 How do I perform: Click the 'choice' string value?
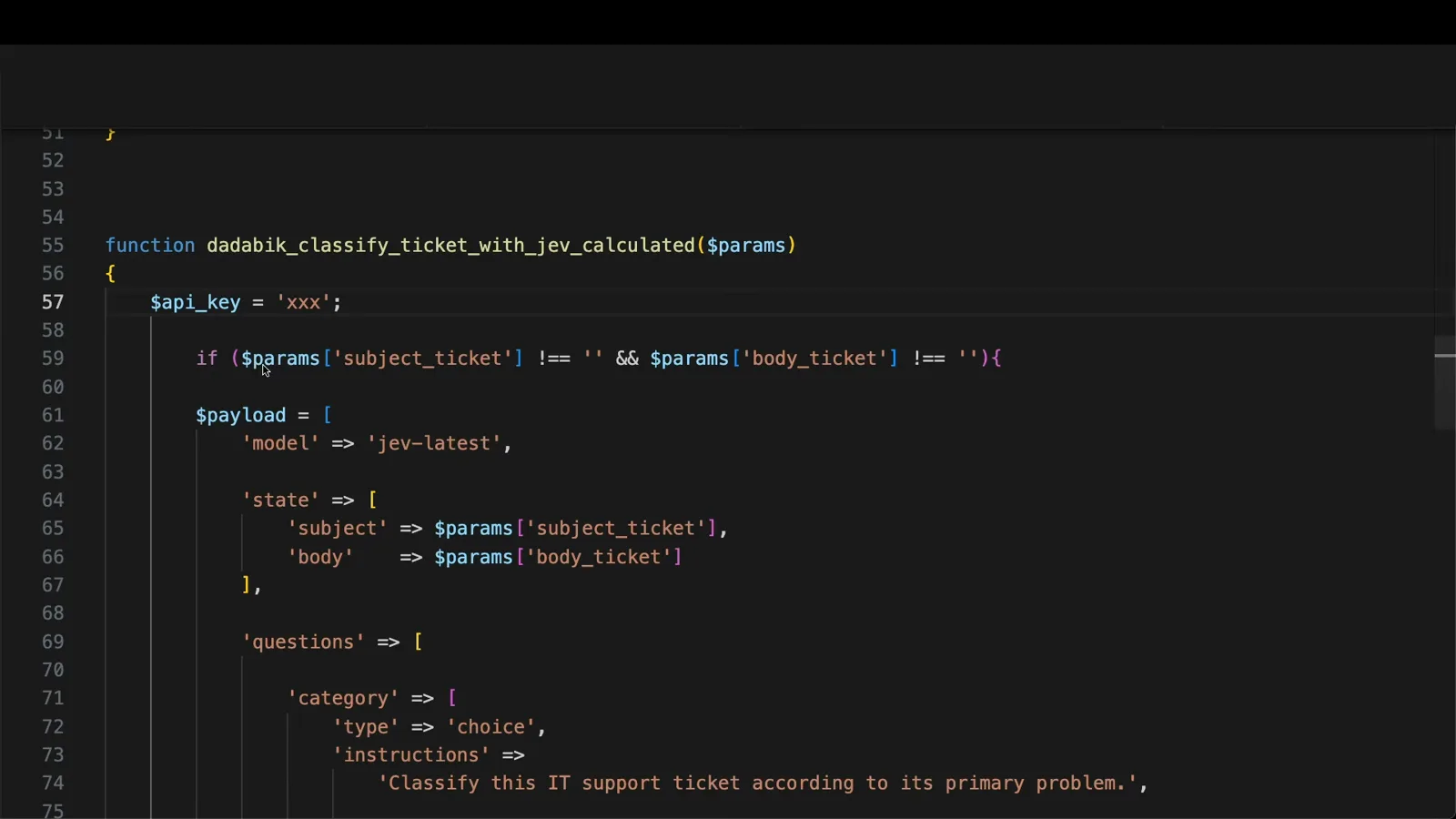(x=490, y=726)
